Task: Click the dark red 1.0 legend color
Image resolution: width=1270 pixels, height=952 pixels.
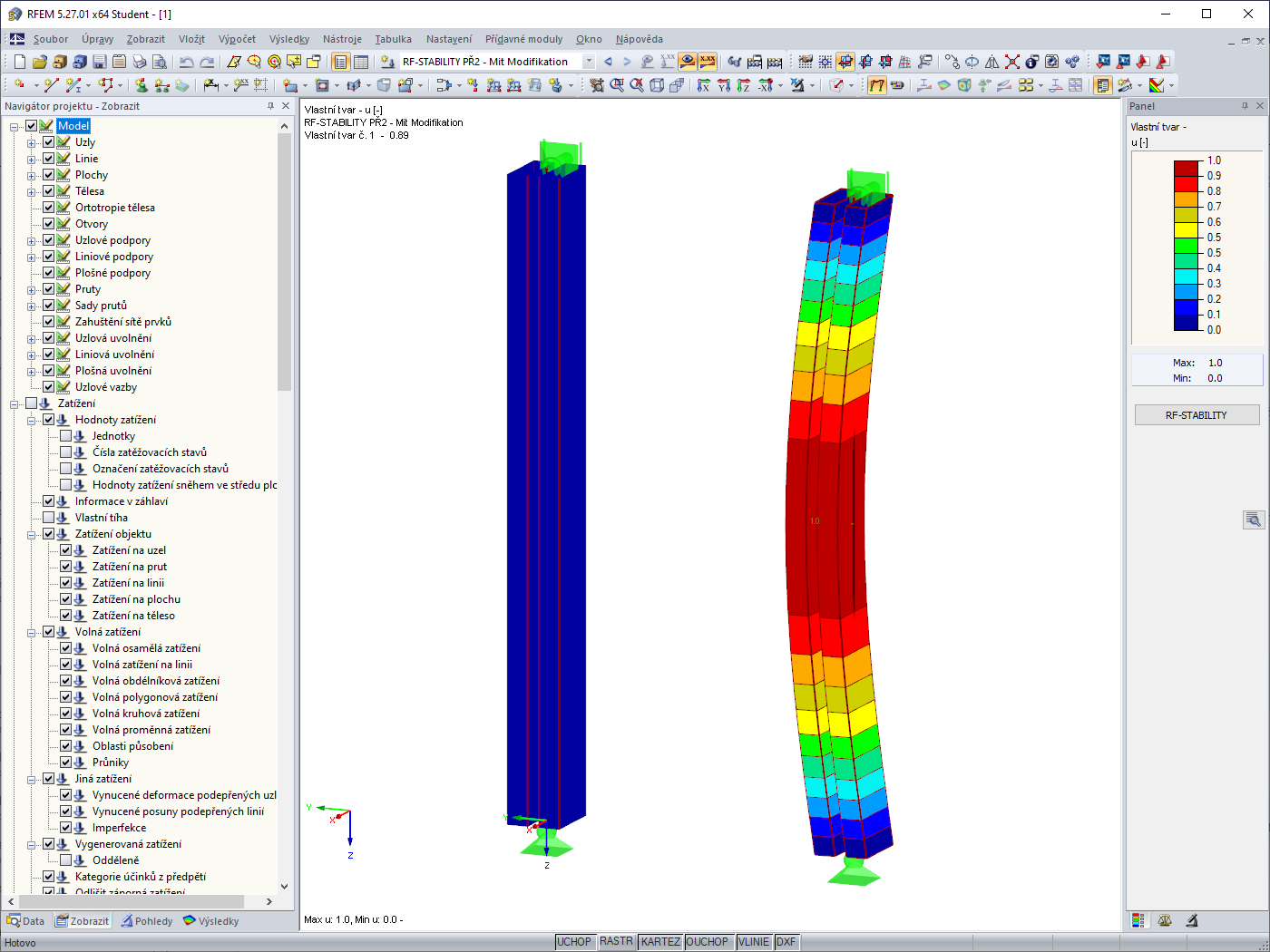Action: point(1187,168)
